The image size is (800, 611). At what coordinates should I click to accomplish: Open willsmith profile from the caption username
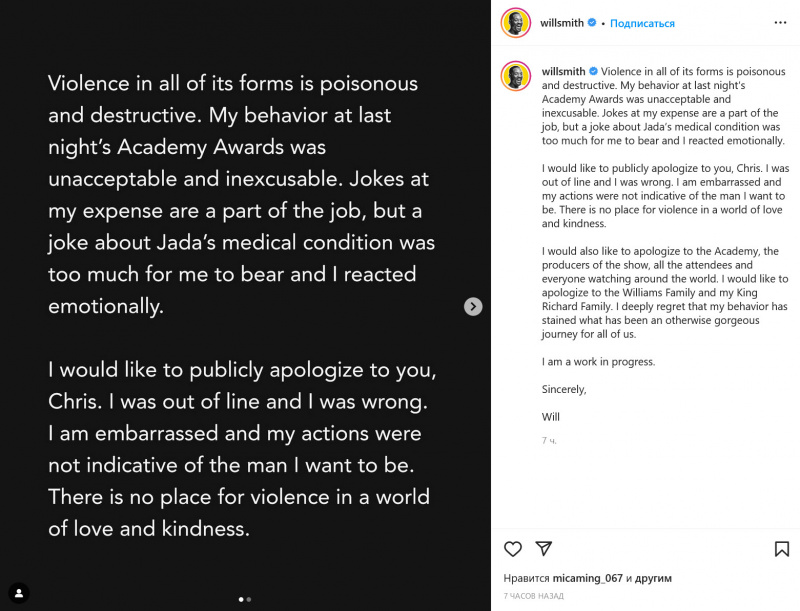pyautogui.click(x=563, y=72)
